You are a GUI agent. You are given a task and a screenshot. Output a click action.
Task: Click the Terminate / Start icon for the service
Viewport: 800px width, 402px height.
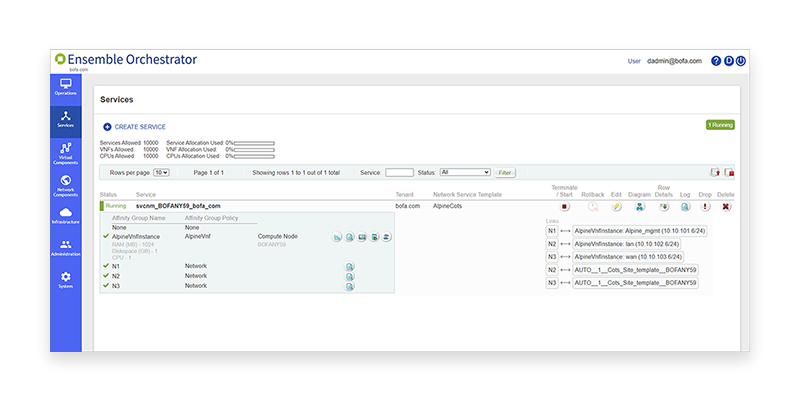pyautogui.click(x=565, y=206)
